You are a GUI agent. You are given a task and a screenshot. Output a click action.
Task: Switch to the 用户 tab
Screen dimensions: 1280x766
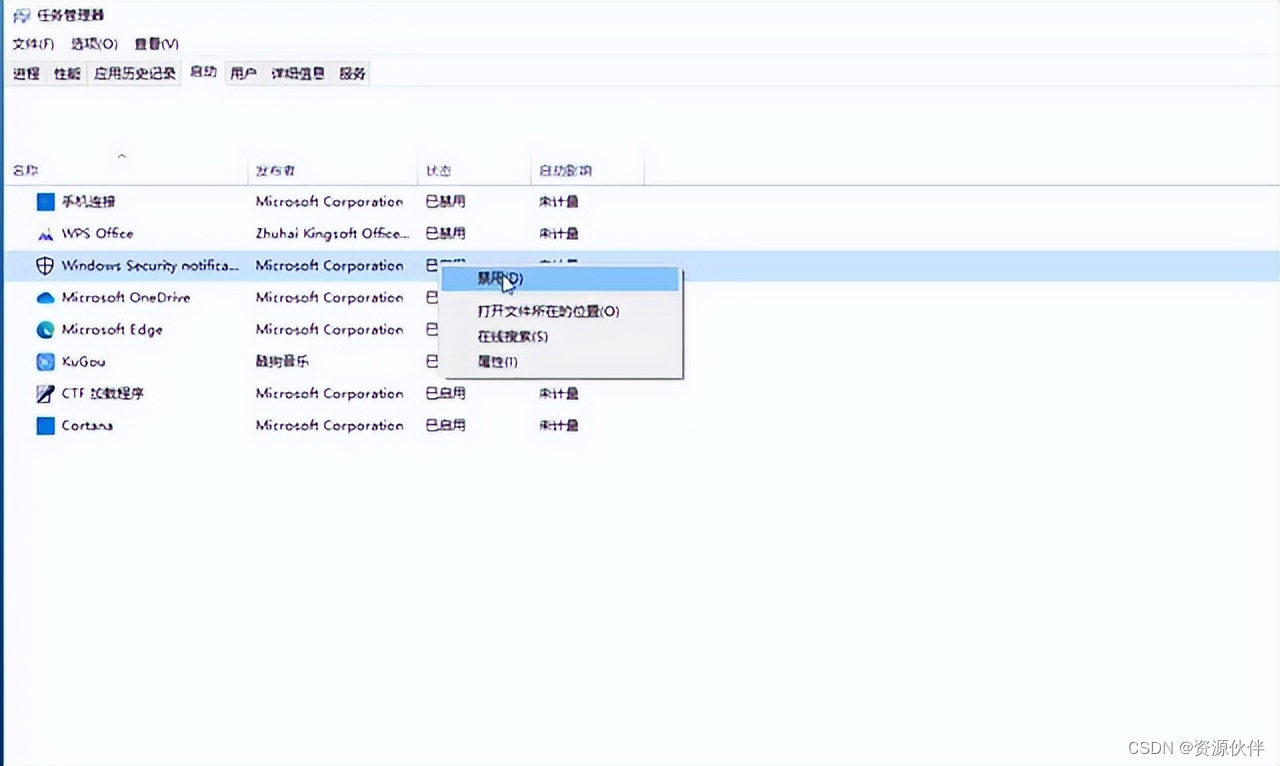(243, 73)
